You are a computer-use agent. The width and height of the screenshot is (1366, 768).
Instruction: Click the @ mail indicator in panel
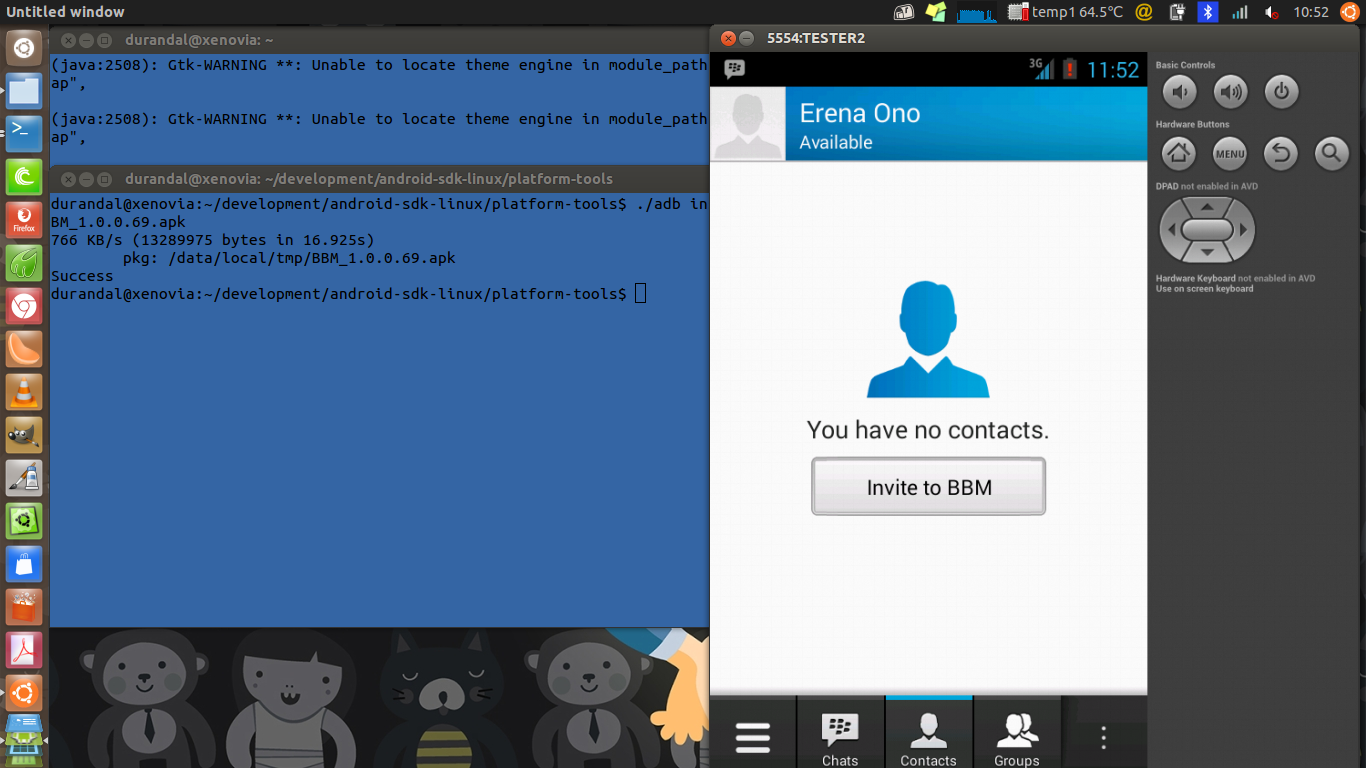[1145, 12]
